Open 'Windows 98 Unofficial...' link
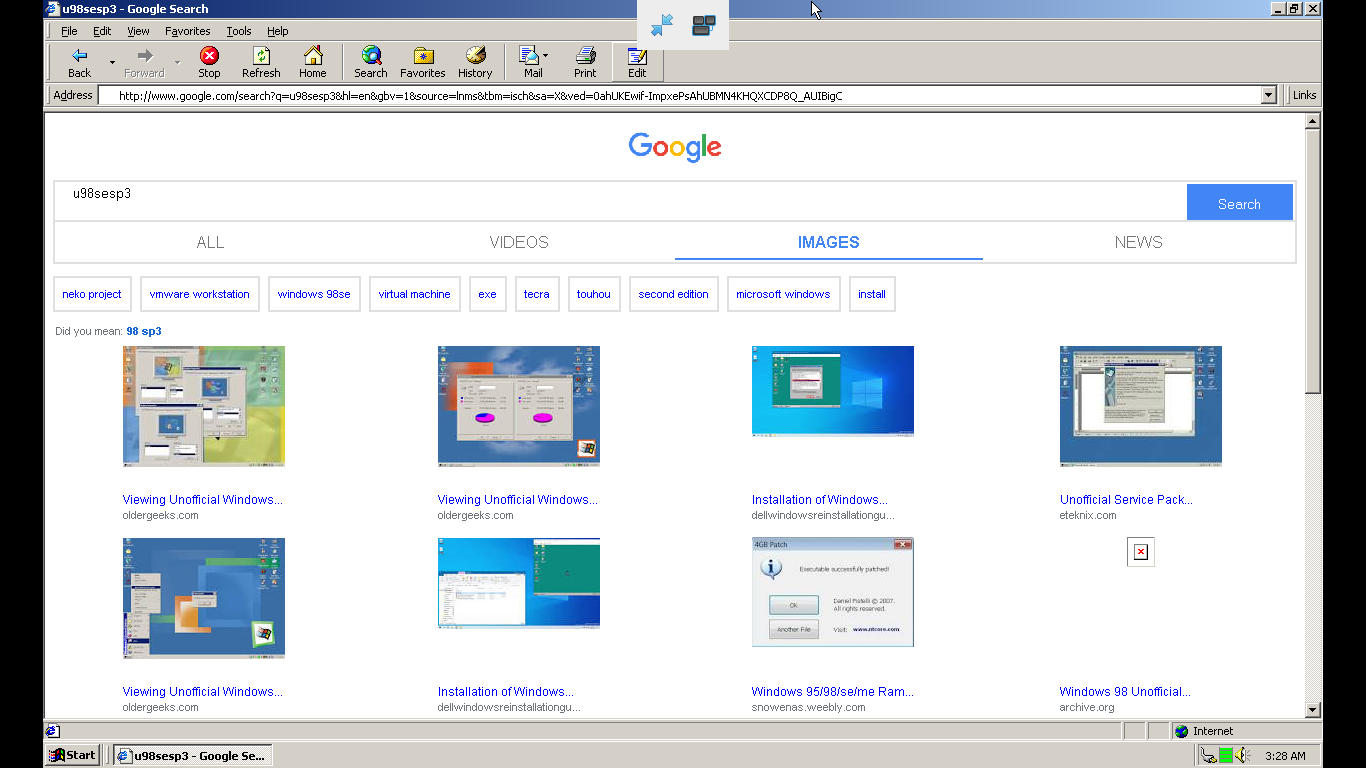This screenshot has height=768, width=1366. click(1125, 691)
